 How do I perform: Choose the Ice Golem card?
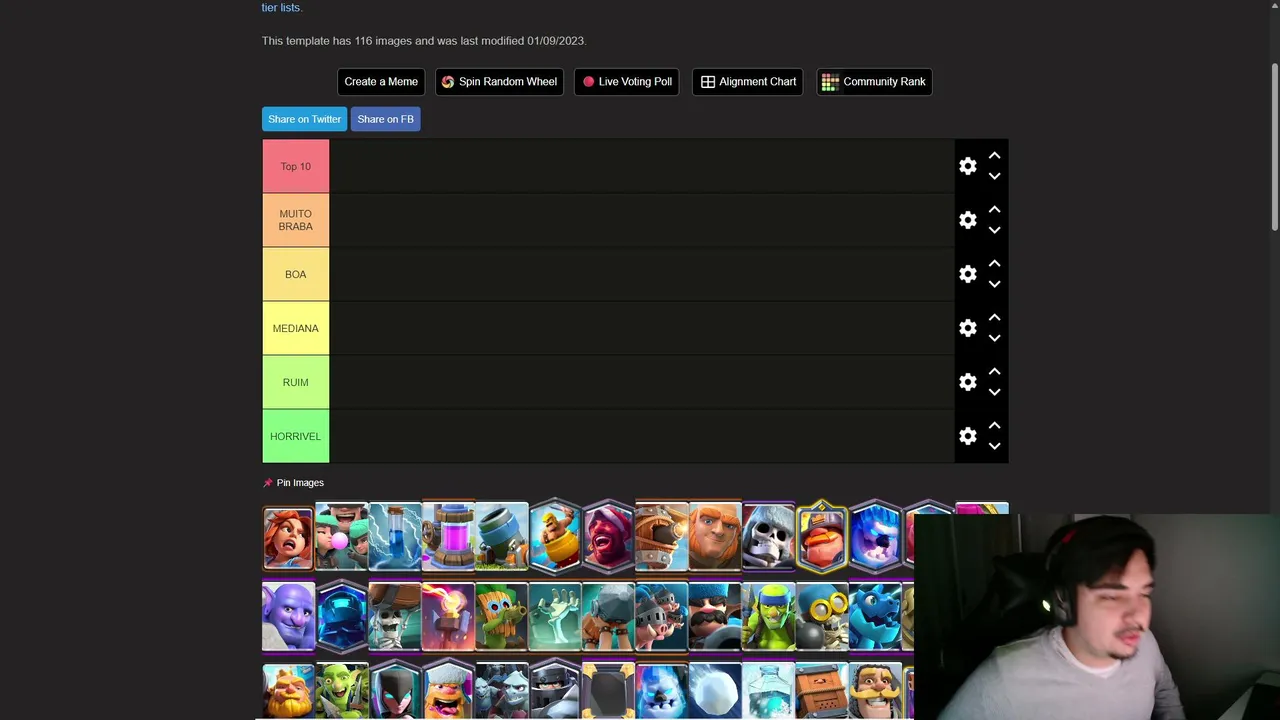point(661,691)
